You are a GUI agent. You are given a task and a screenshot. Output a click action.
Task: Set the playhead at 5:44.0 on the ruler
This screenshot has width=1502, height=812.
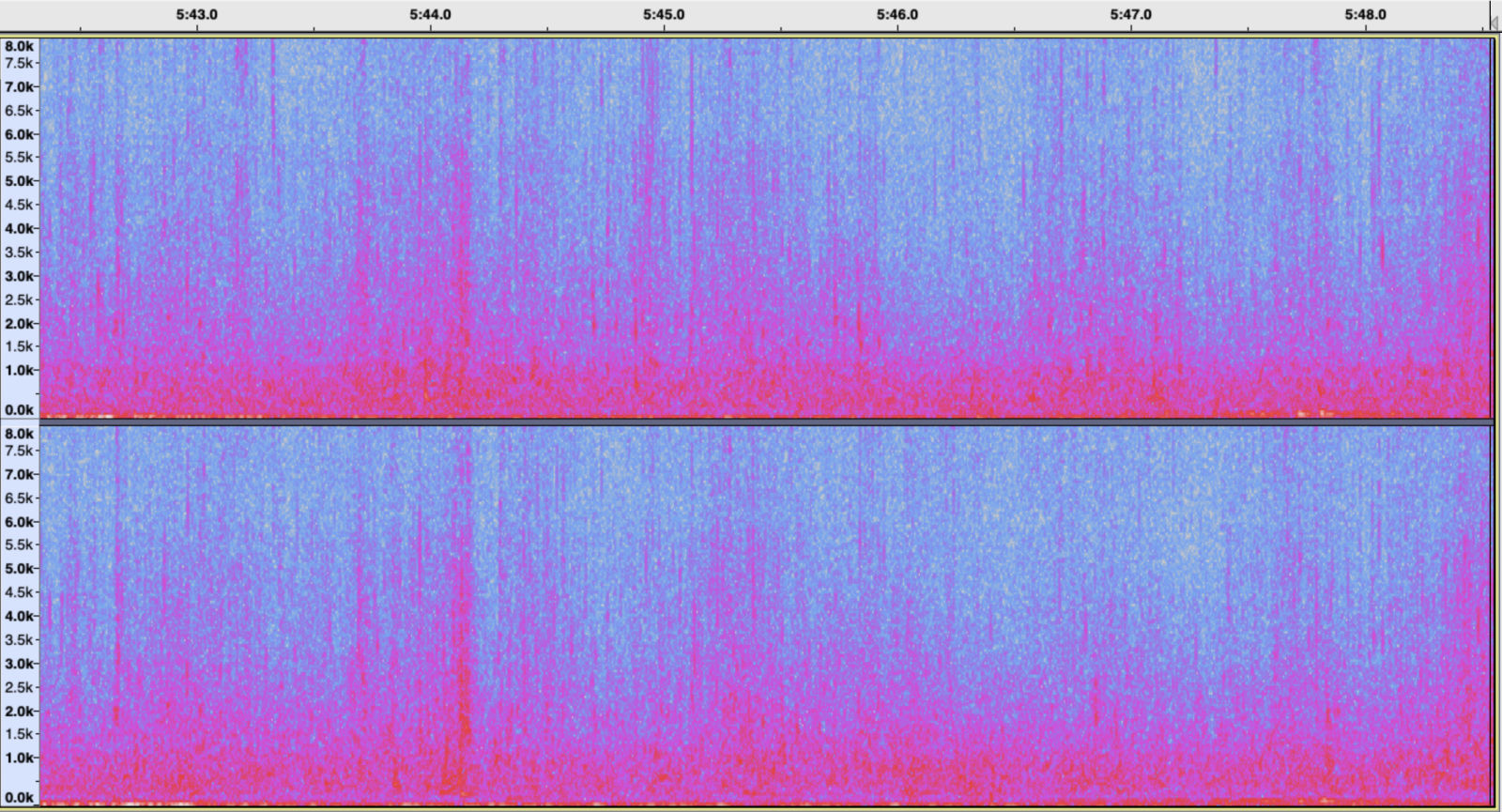pyautogui.click(x=430, y=15)
